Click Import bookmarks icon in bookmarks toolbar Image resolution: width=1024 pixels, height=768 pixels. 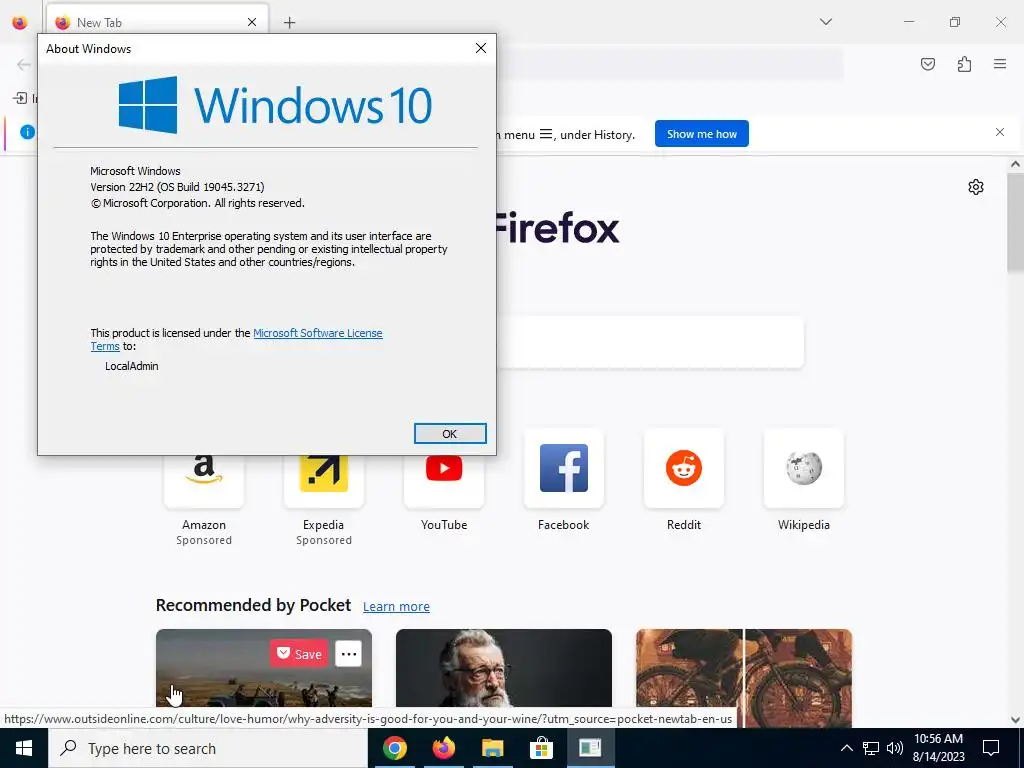[x=20, y=99]
